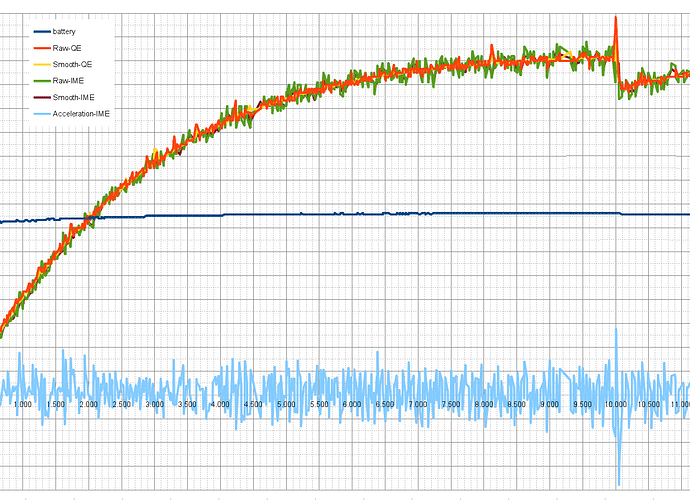Click the 8.000 axis label

(x=484, y=404)
